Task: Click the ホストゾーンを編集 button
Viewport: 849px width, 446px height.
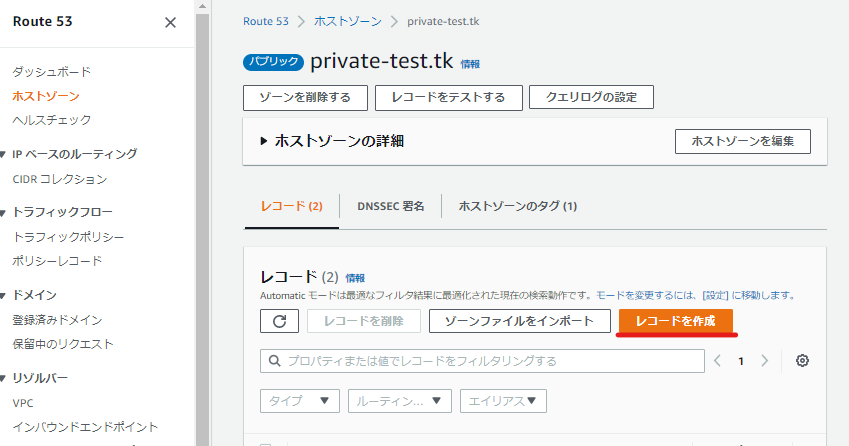Action: [x=742, y=142]
